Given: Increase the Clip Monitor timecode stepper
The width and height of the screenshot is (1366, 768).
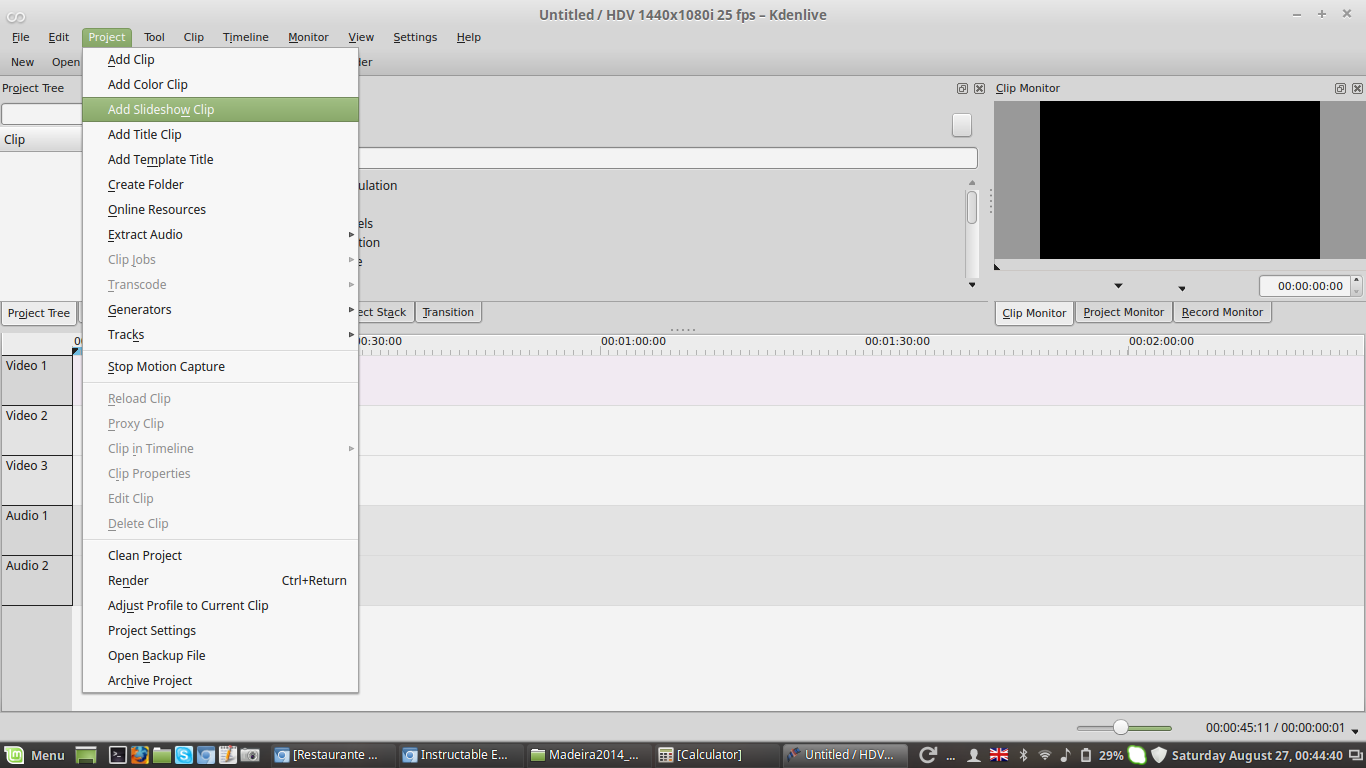Looking at the screenshot, I should (x=1357, y=281).
